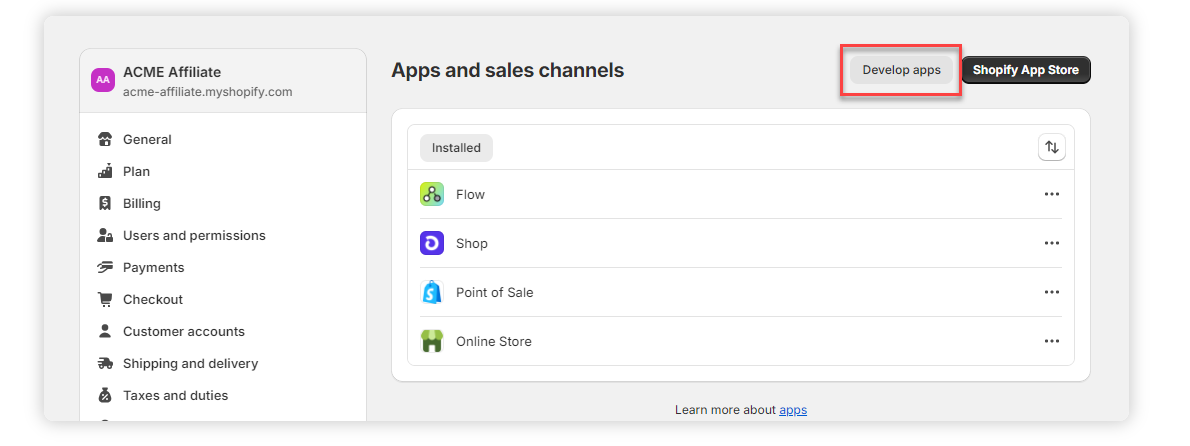Click the Point of Sale icon

click(432, 293)
